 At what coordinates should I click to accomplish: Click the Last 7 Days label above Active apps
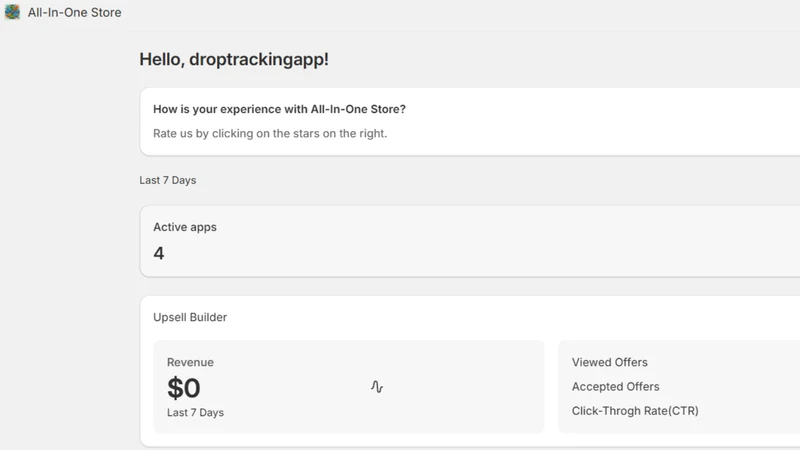[x=167, y=180]
